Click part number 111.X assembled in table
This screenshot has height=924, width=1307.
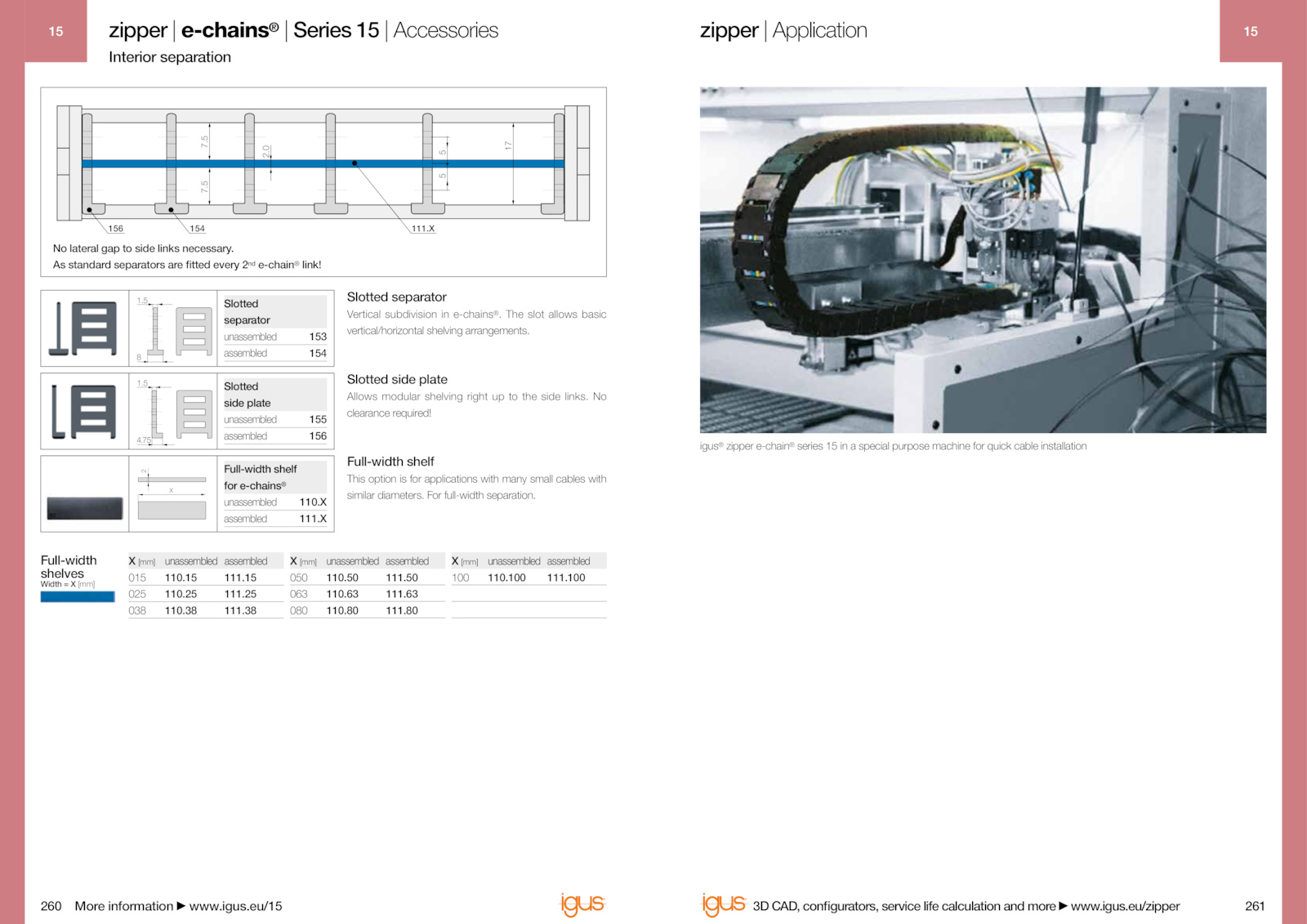[313, 519]
